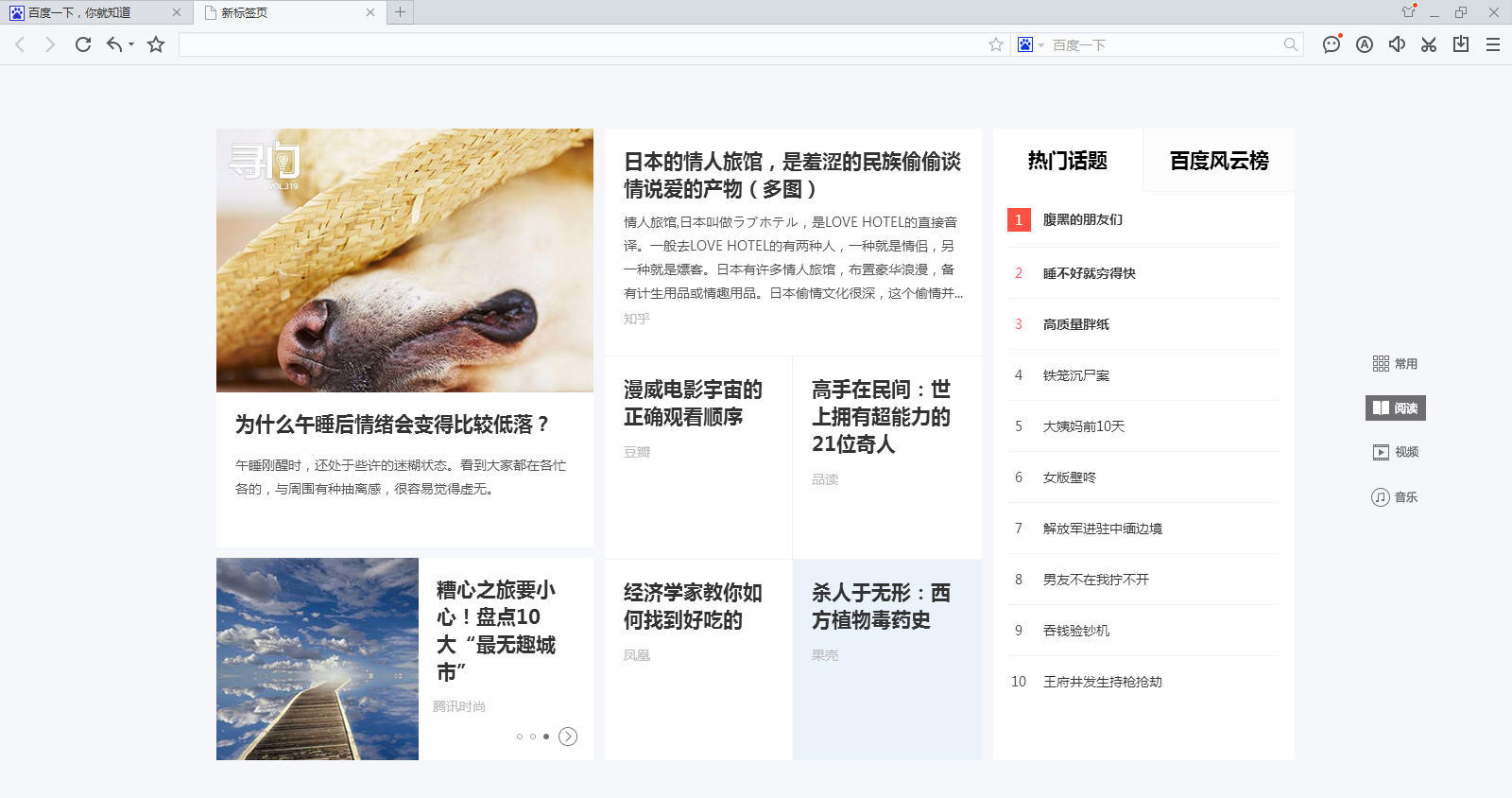Open the hamburger main menu
This screenshot has height=798, width=1512.
click(1493, 44)
